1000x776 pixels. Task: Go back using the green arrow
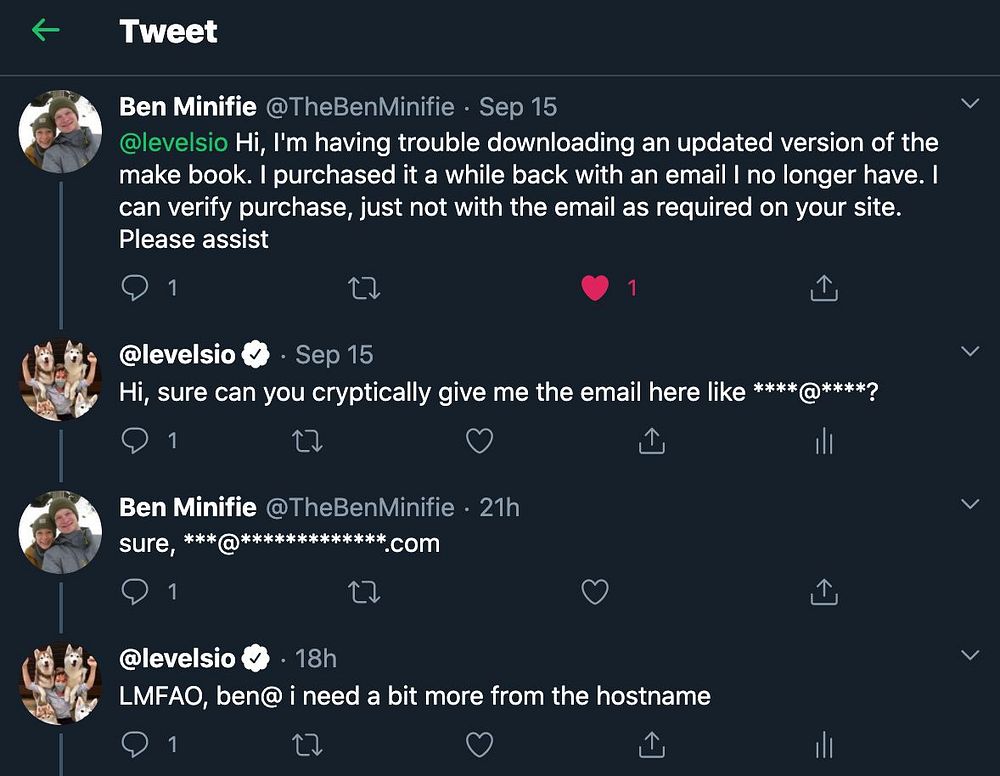[46, 30]
